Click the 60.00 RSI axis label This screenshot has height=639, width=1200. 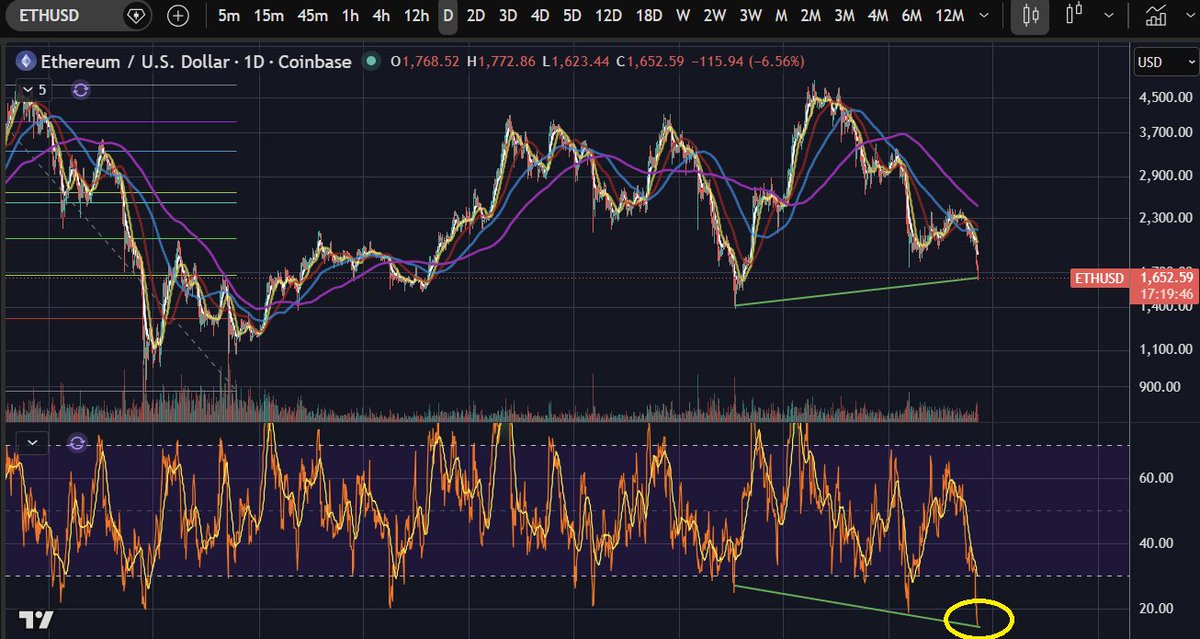click(x=1155, y=478)
